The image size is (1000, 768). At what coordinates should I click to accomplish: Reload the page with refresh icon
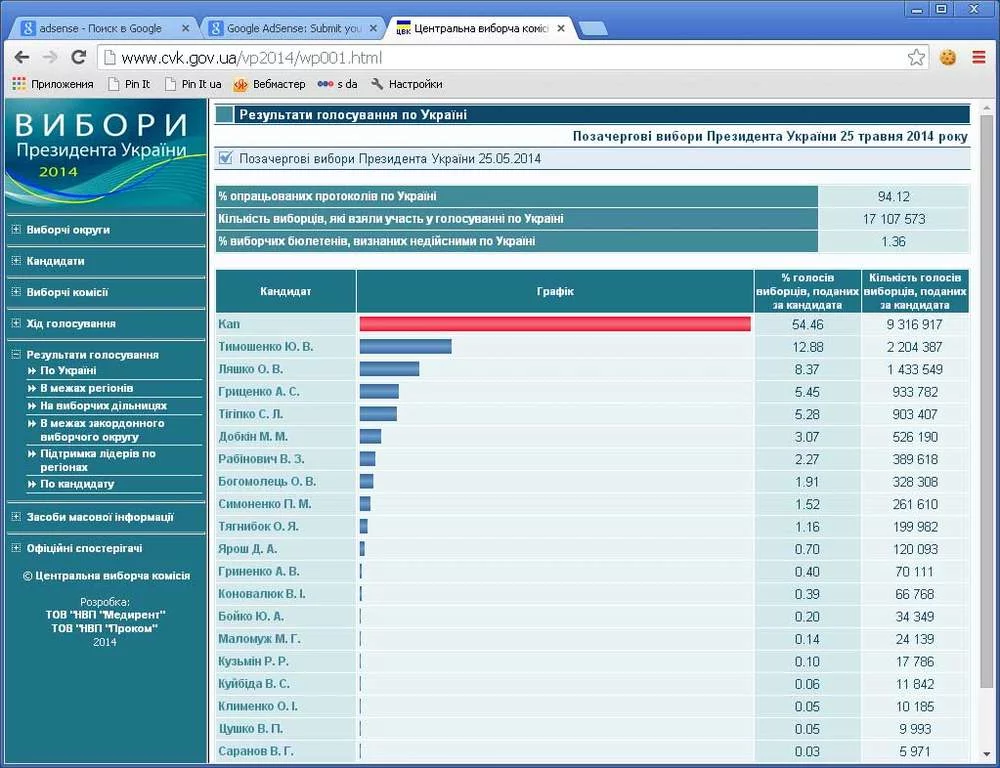(x=78, y=57)
